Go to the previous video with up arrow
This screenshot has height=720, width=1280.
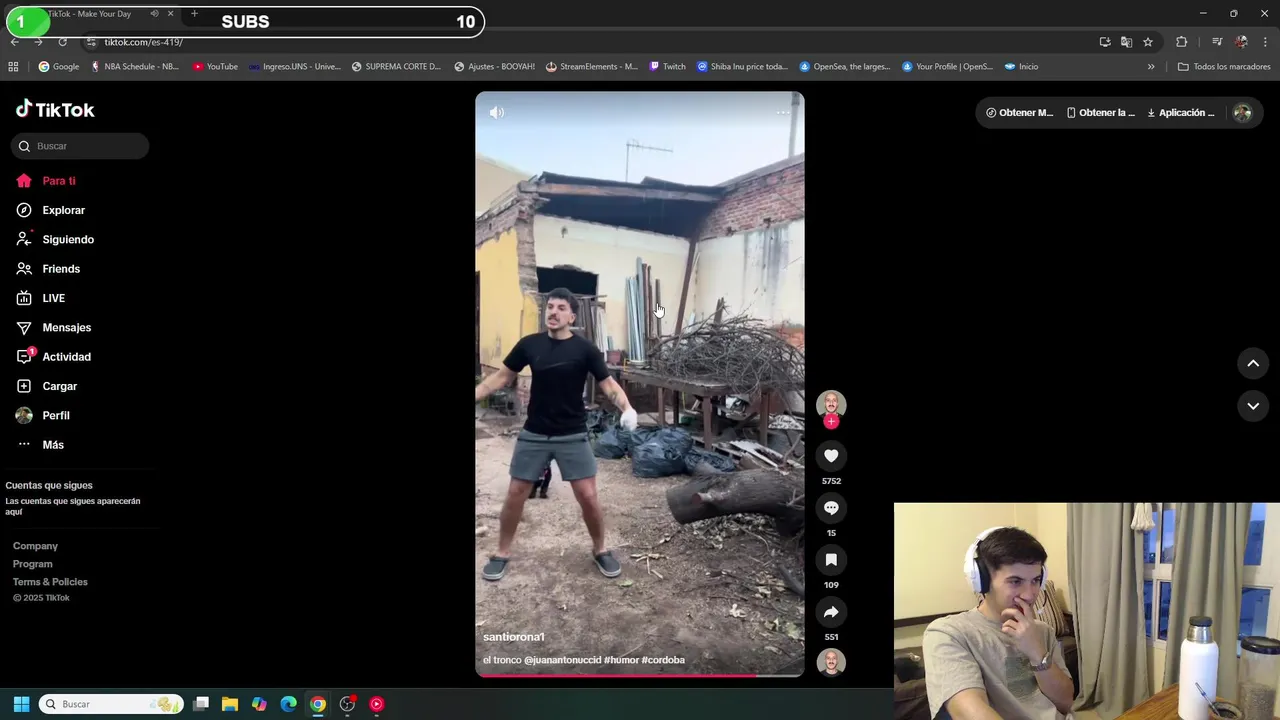click(x=1253, y=364)
